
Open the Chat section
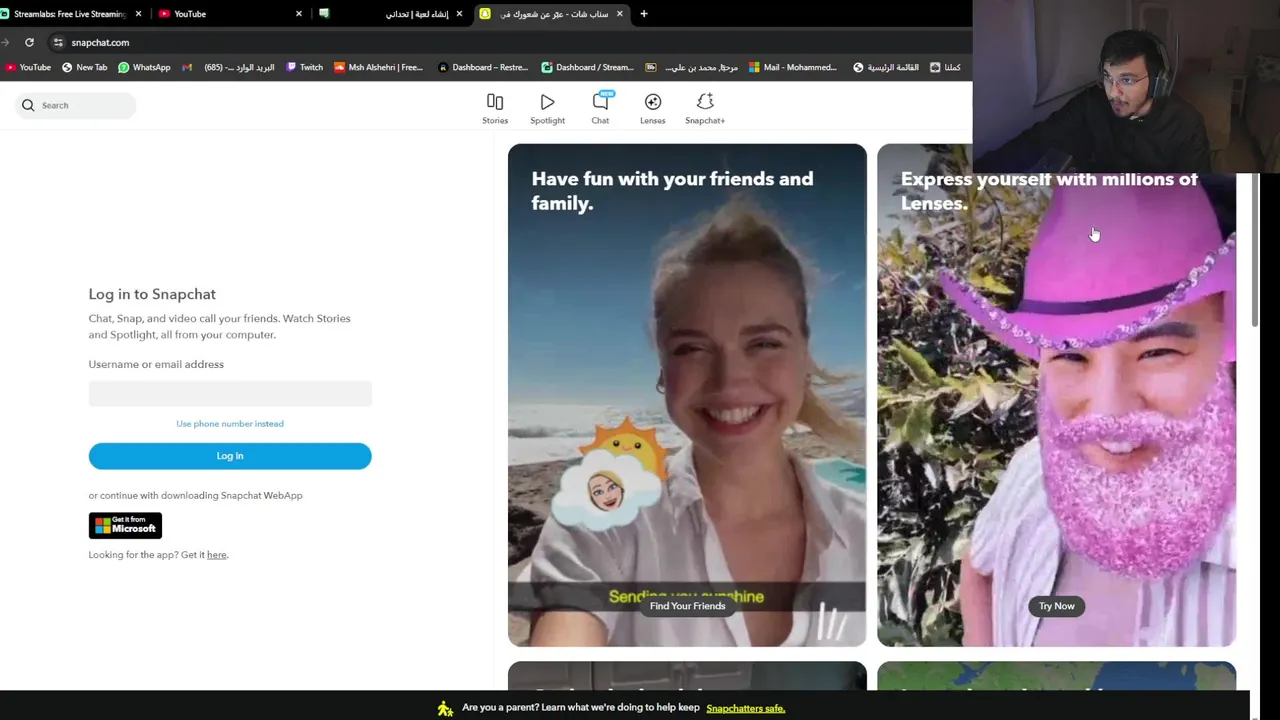click(600, 109)
